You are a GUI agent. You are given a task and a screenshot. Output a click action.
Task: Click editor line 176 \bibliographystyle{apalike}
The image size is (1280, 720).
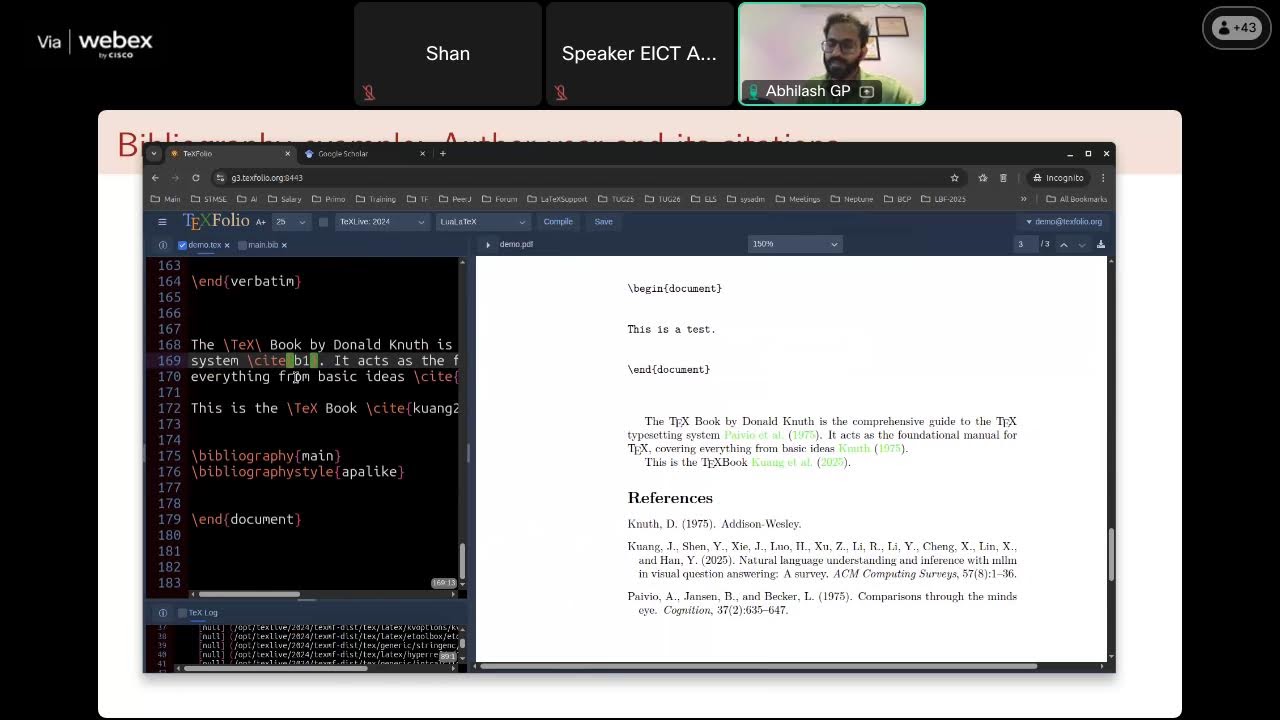[298, 472]
